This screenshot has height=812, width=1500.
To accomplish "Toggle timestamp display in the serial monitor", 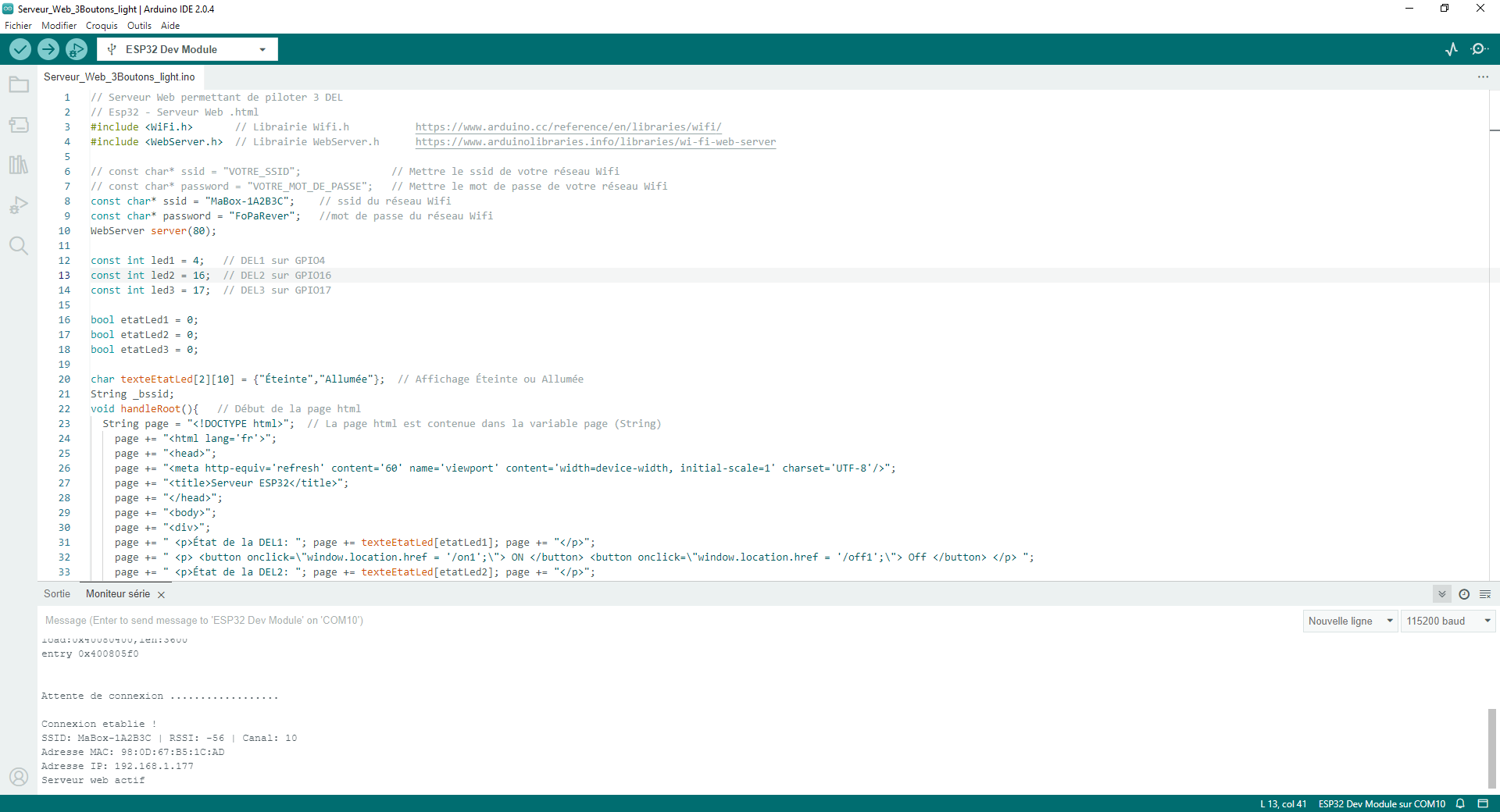I will pos(1464,594).
